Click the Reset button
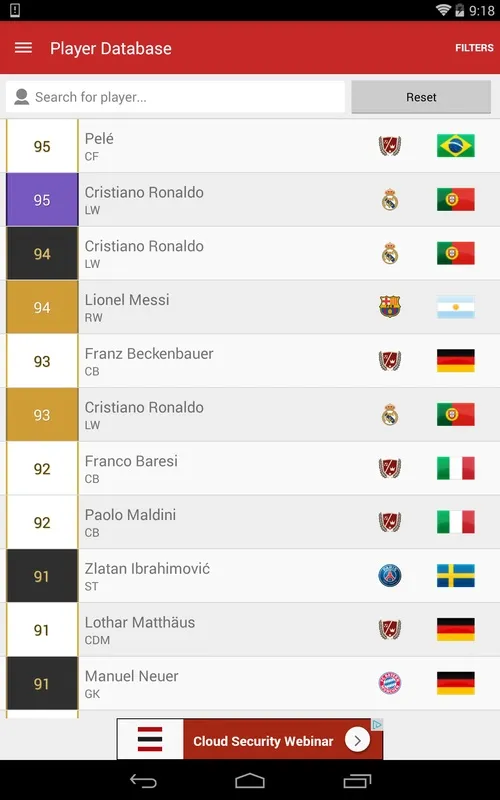 pos(421,97)
